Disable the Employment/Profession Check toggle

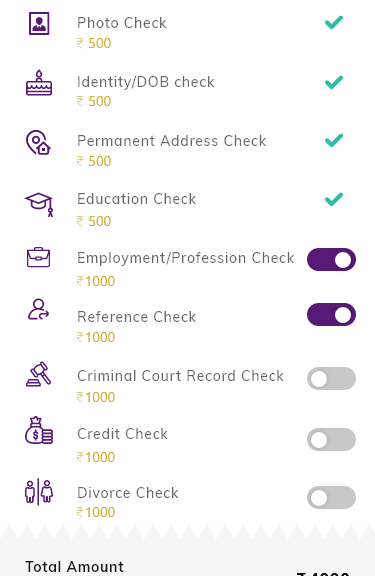click(331, 259)
